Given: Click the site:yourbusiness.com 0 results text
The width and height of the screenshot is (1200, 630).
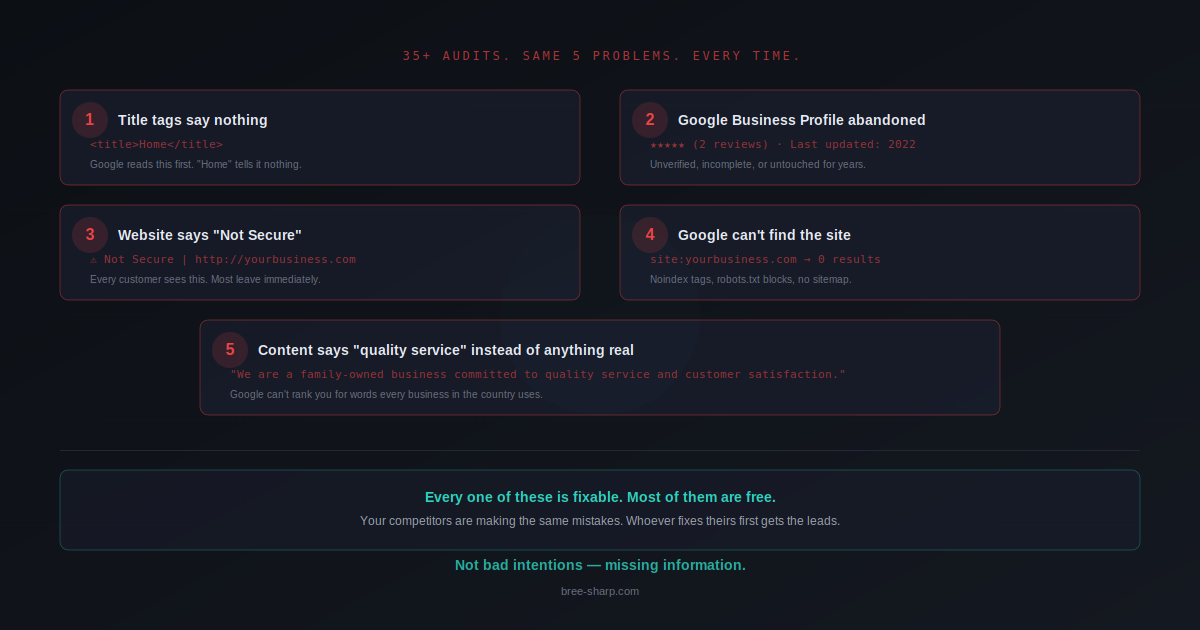Looking at the screenshot, I should point(765,260).
